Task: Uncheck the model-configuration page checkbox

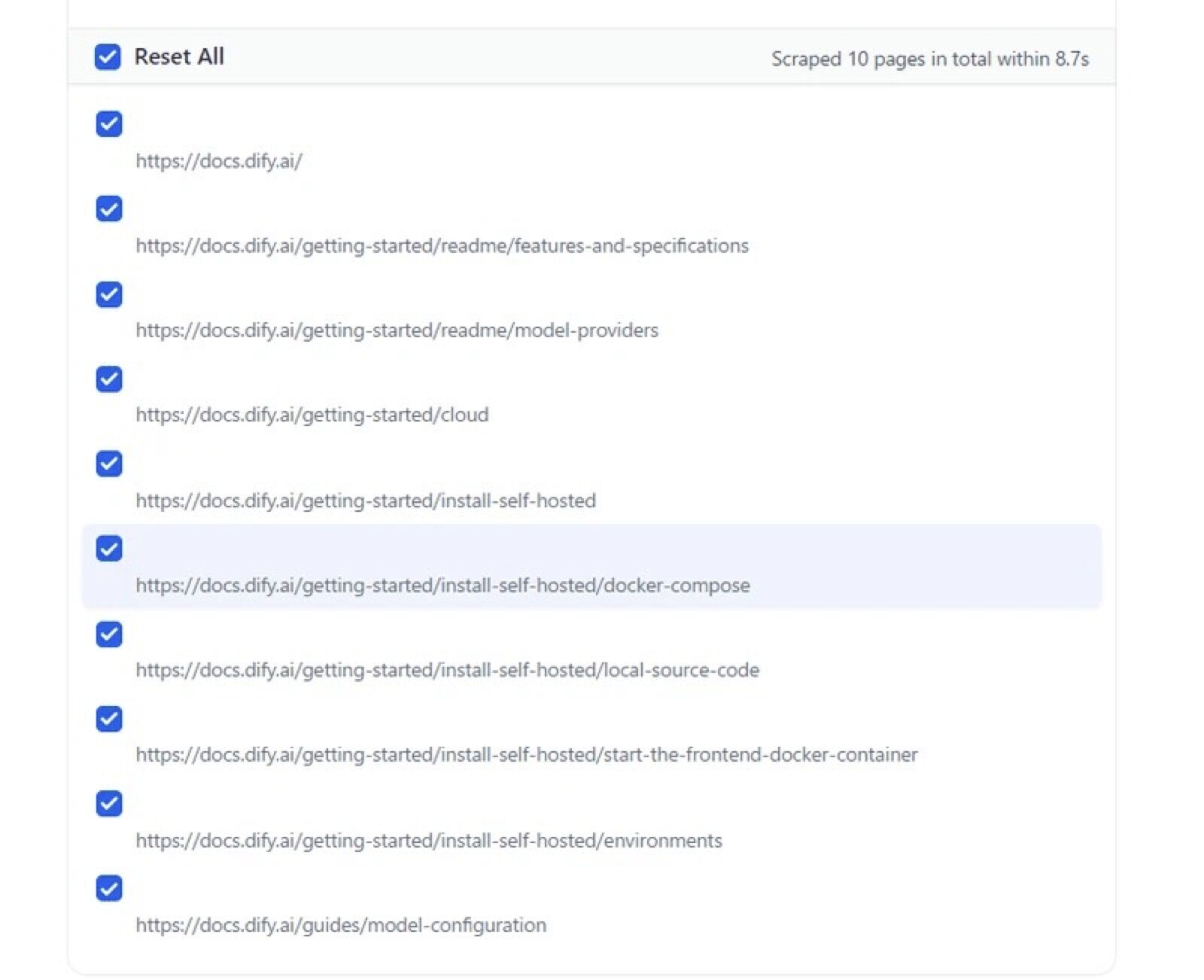Action: point(109,888)
